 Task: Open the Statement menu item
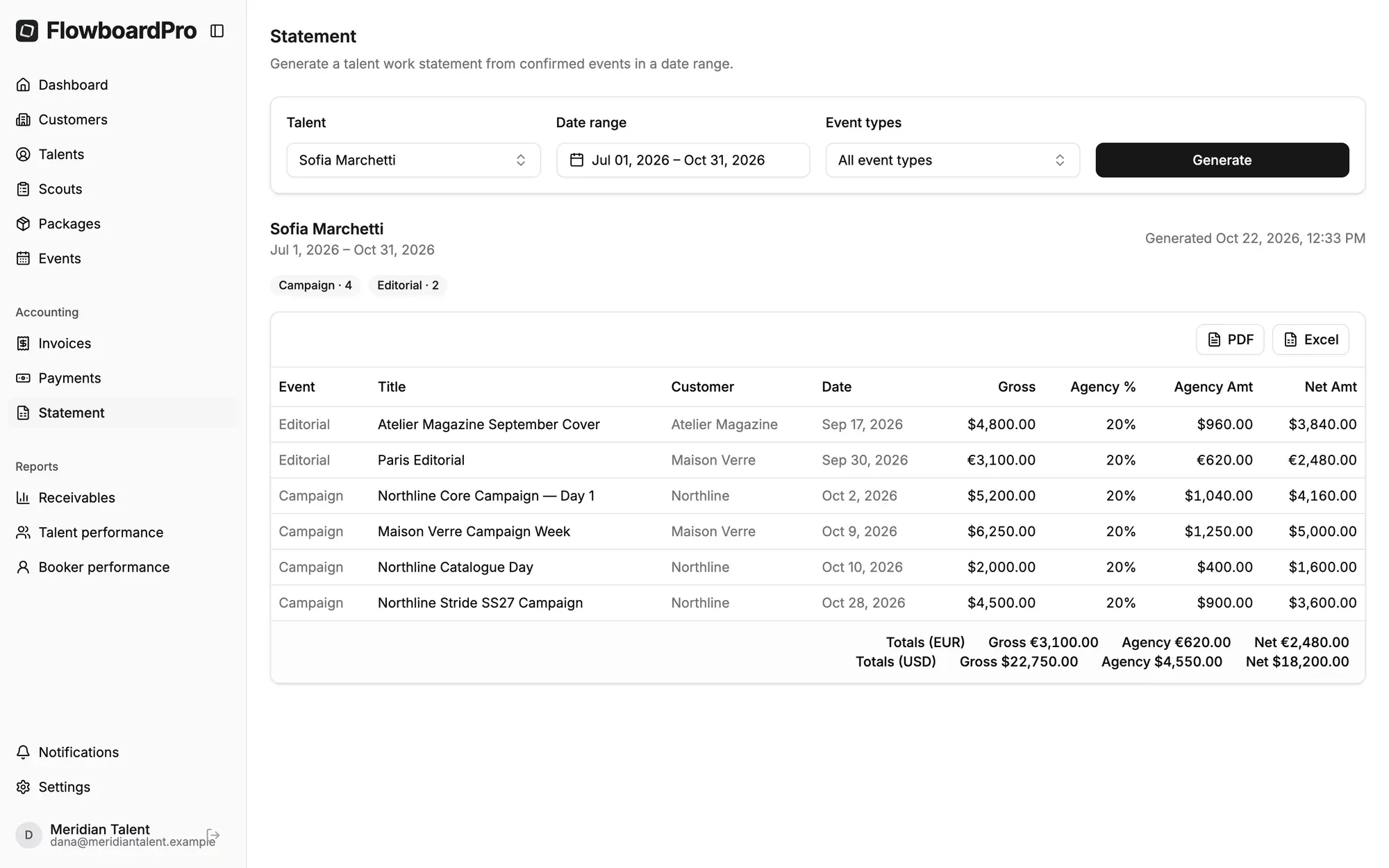[x=123, y=412]
